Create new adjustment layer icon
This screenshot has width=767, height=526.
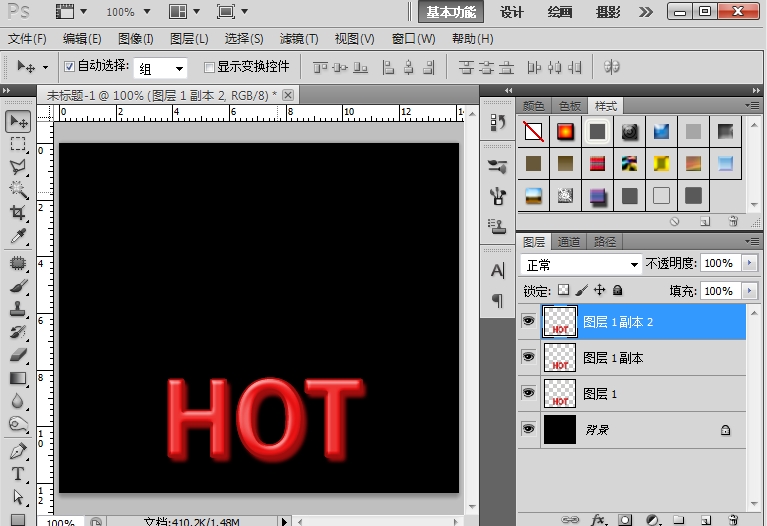(x=653, y=520)
